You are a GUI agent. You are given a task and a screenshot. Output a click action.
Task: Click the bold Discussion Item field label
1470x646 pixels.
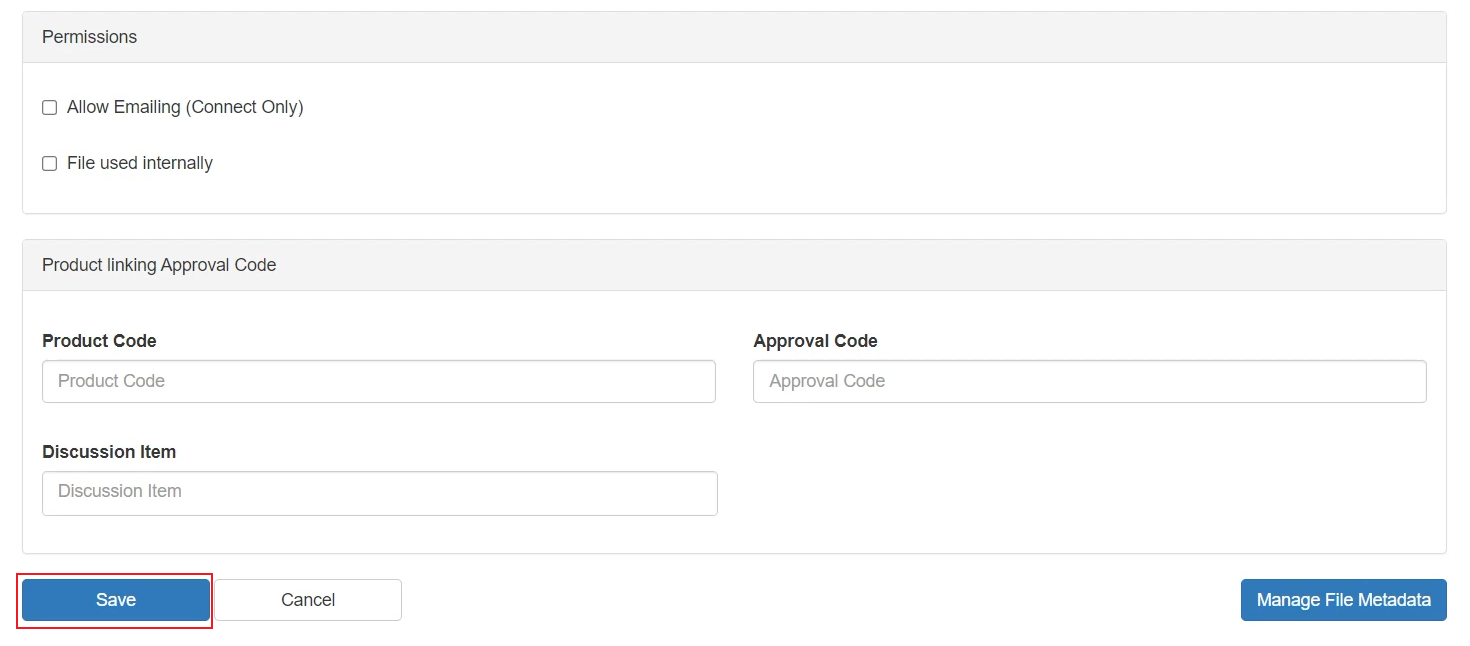pyautogui.click(x=109, y=452)
